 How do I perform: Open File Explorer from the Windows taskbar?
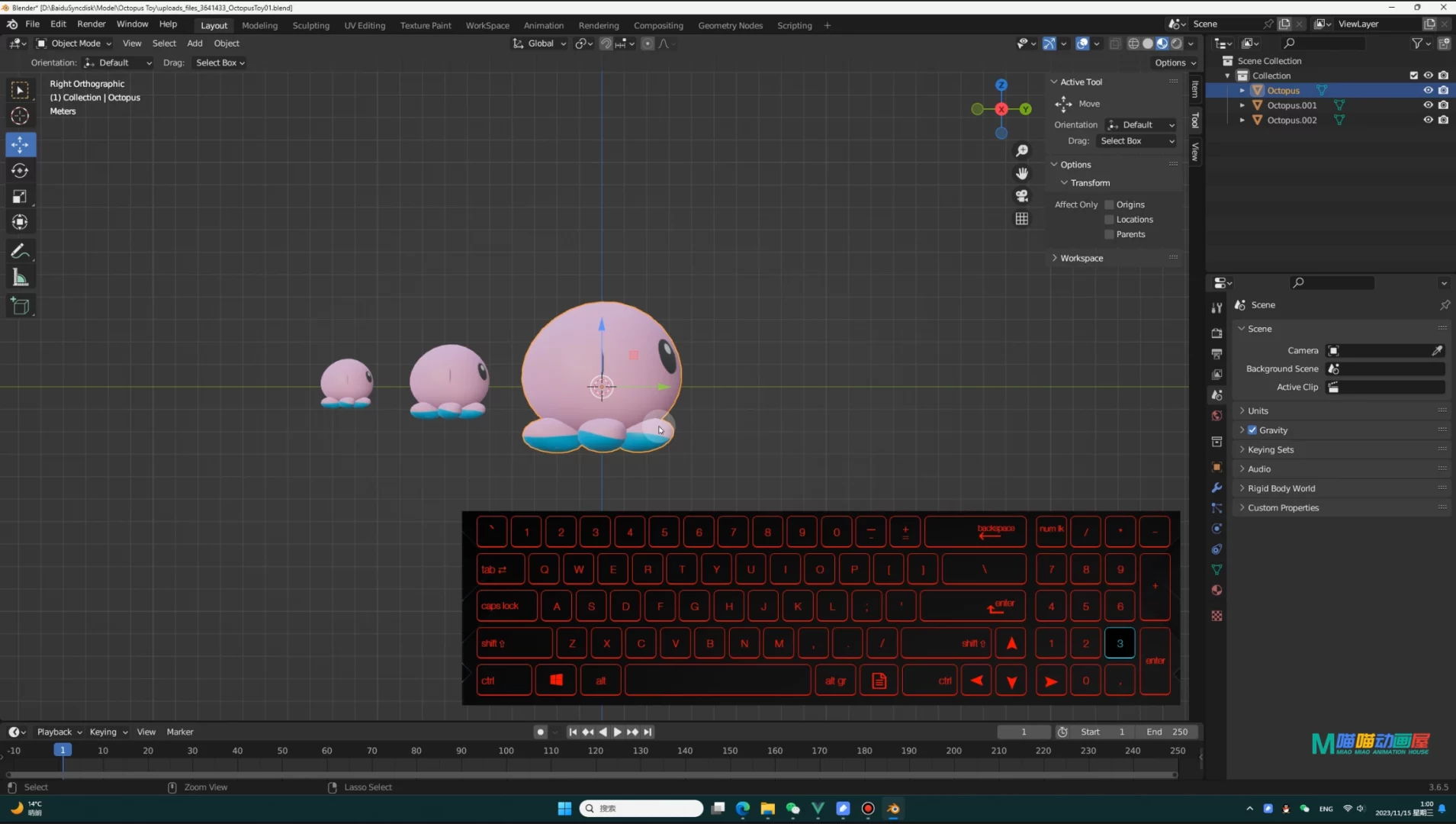(x=767, y=809)
